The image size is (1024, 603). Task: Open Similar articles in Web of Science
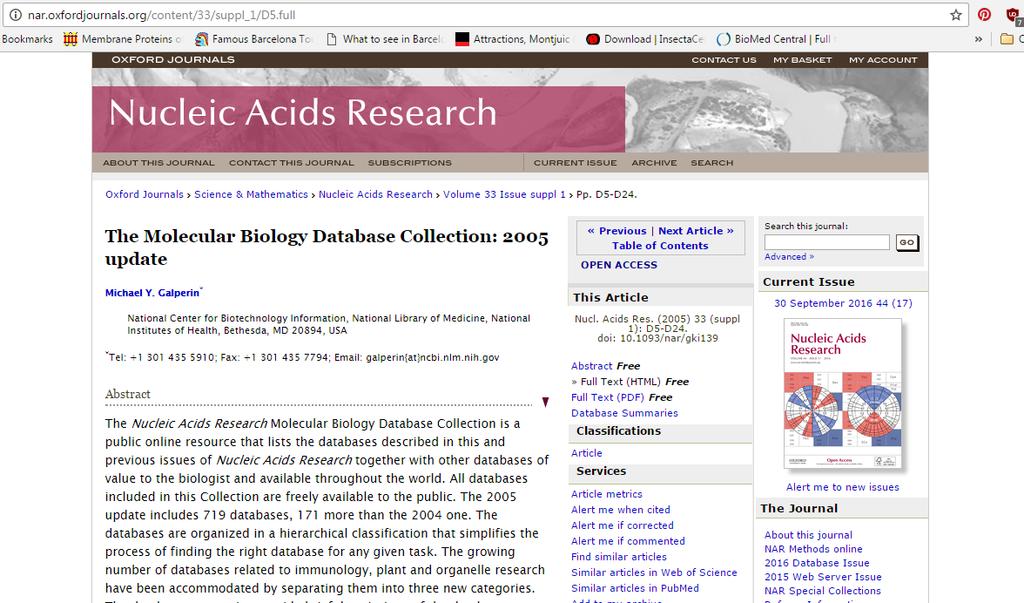tap(654, 572)
